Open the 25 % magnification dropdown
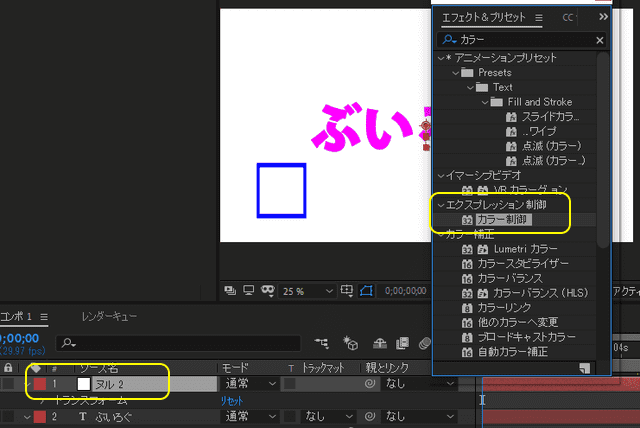The height and width of the screenshot is (428, 640). coord(307,291)
